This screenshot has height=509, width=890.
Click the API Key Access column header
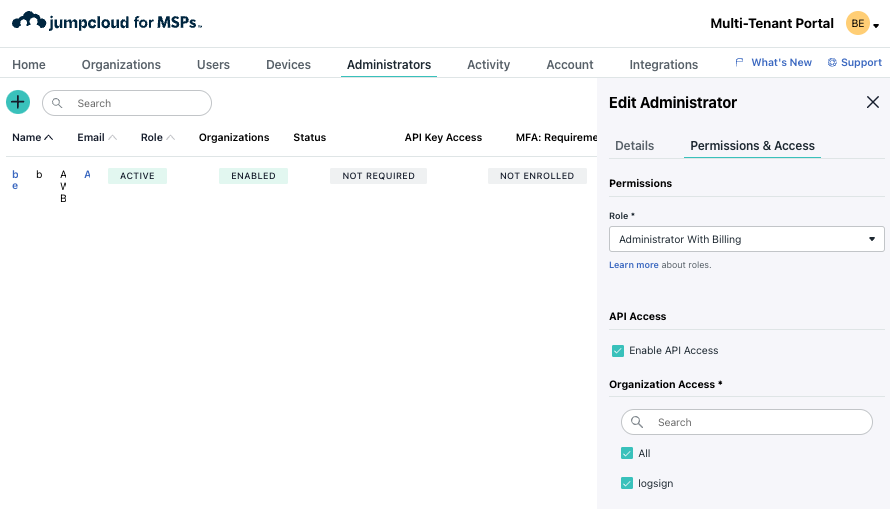point(443,137)
